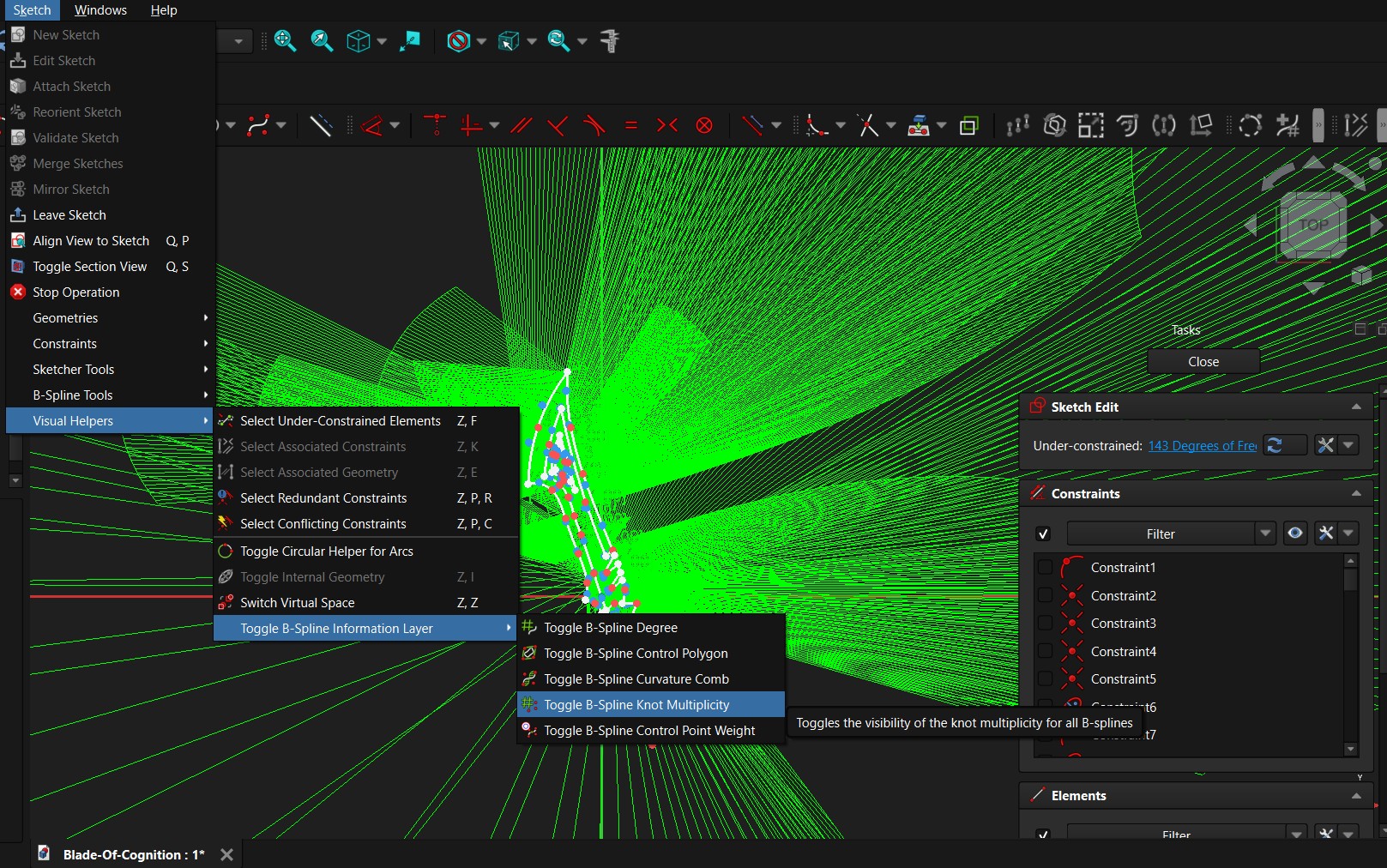This screenshot has width=1387, height=868.
Task: Toggle constraint visibility eye button
Action: click(x=1295, y=533)
